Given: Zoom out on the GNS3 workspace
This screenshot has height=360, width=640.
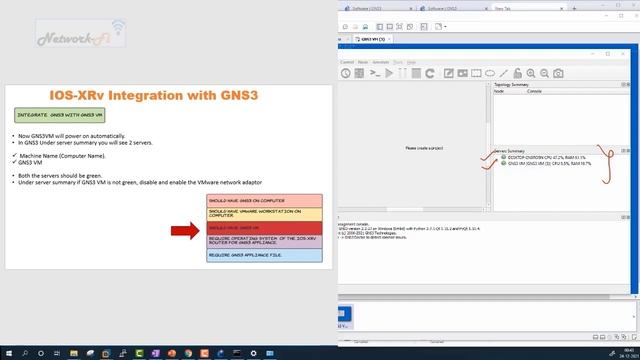Looking at the screenshot, I should pos(544,73).
